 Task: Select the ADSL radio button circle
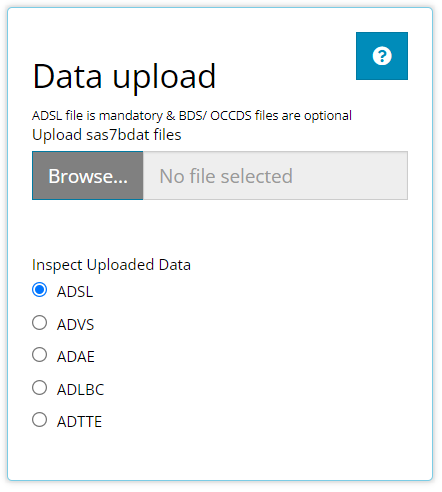point(39,290)
